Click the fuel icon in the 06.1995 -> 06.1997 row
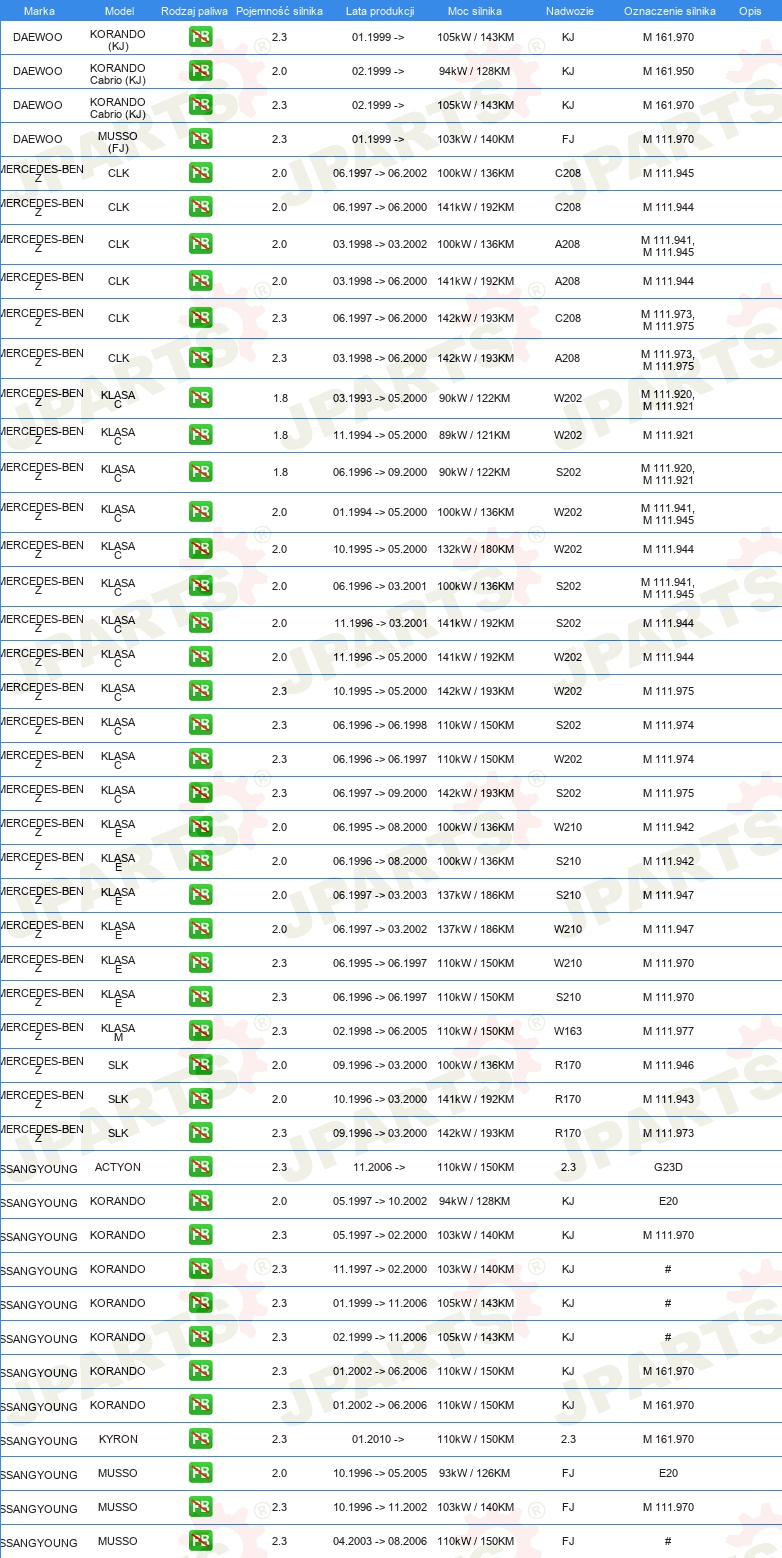 tap(201, 963)
